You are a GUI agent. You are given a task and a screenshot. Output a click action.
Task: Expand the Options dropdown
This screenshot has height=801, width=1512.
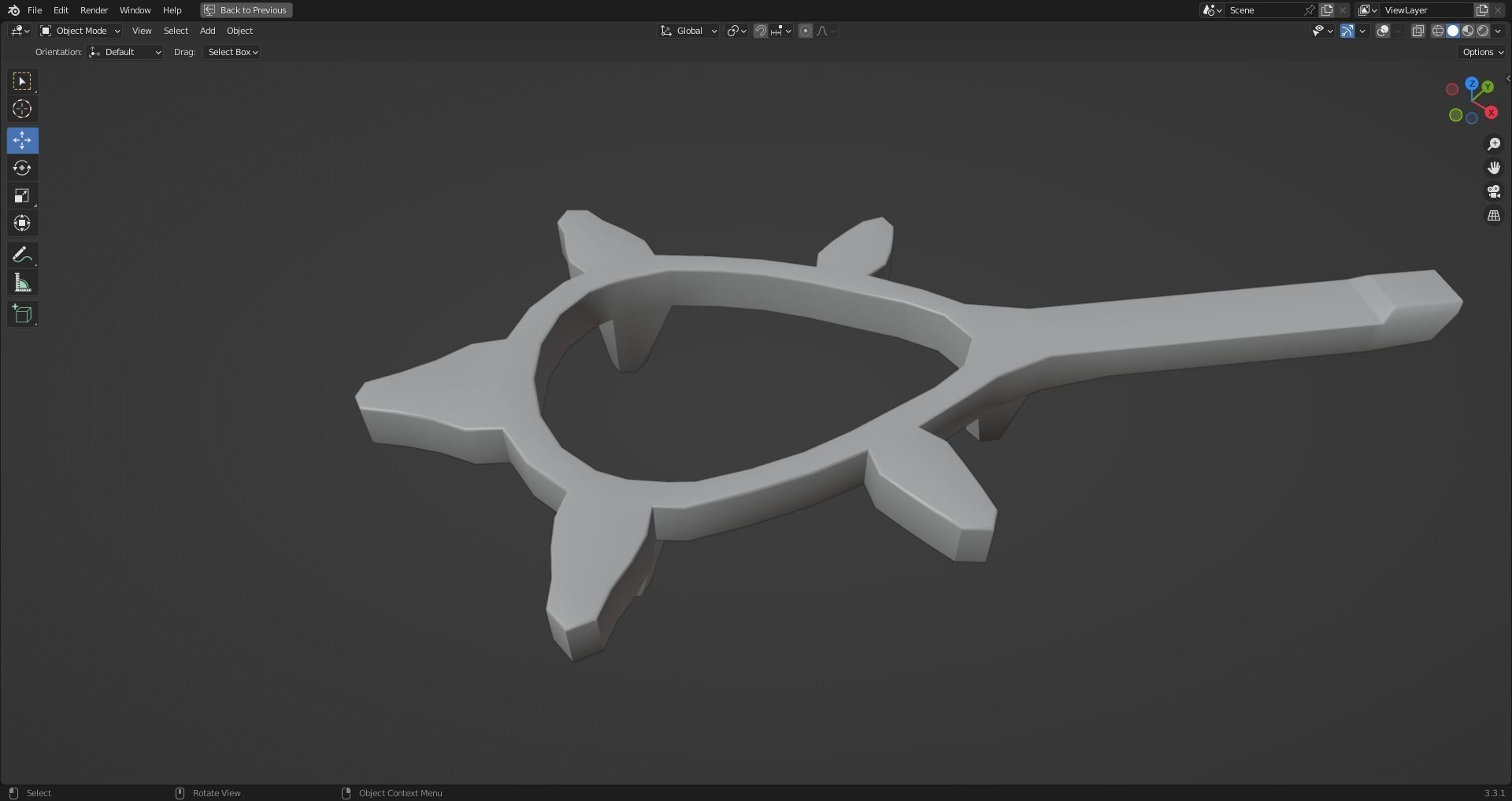click(x=1481, y=52)
